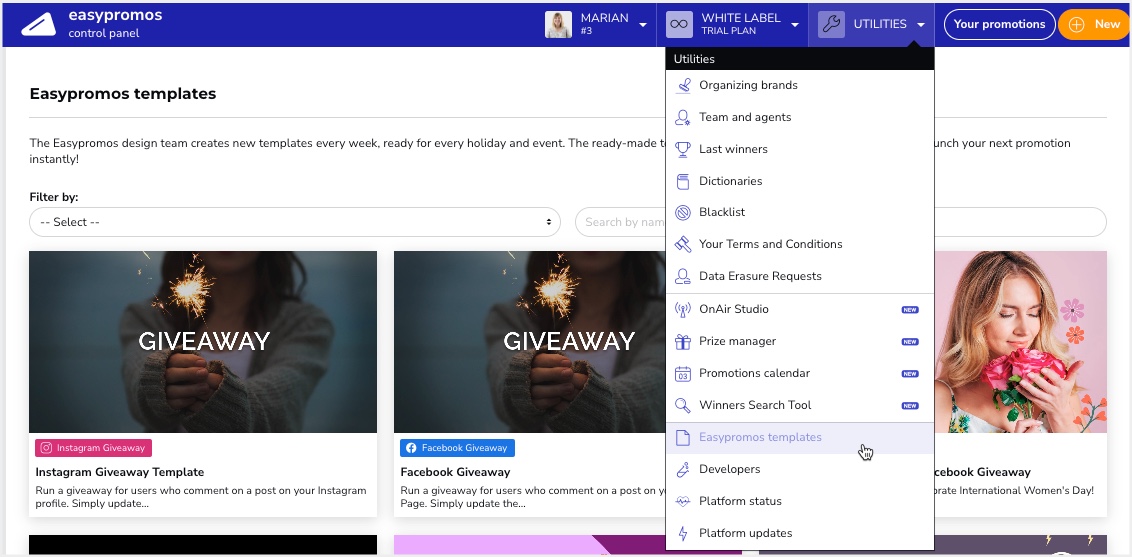The width and height of the screenshot is (1132, 557).
Task: Open the Instagram Giveaway Template thumbnail
Action: click(x=203, y=342)
